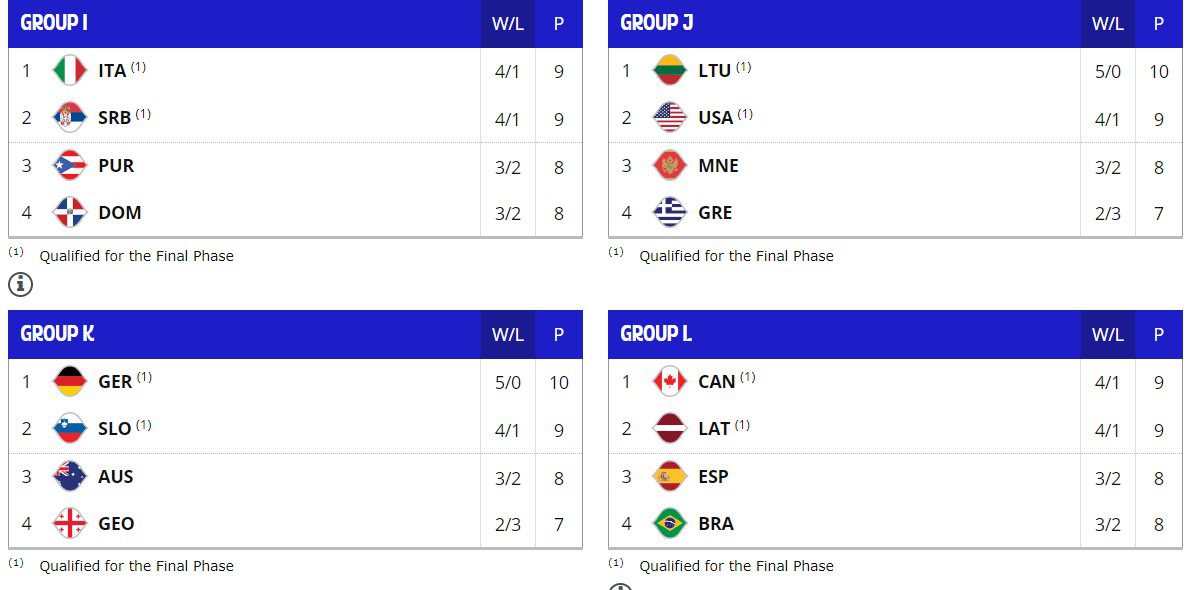The width and height of the screenshot is (1186, 590).
Task: Click the Canada flag icon
Action: (x=669, y=382)
